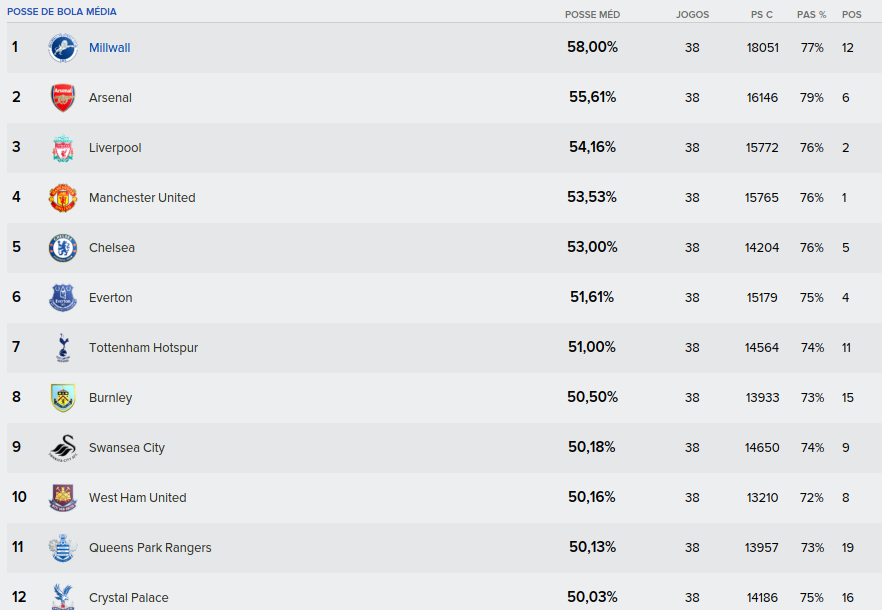Sort by POSSE MÉD column header
This screenshot has width=882, height=610.
592,15
